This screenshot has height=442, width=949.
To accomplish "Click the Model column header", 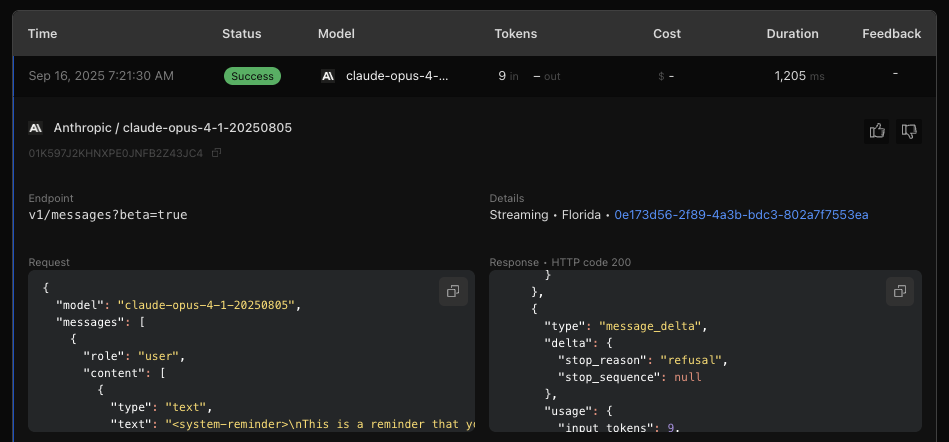I will point(336,34).
